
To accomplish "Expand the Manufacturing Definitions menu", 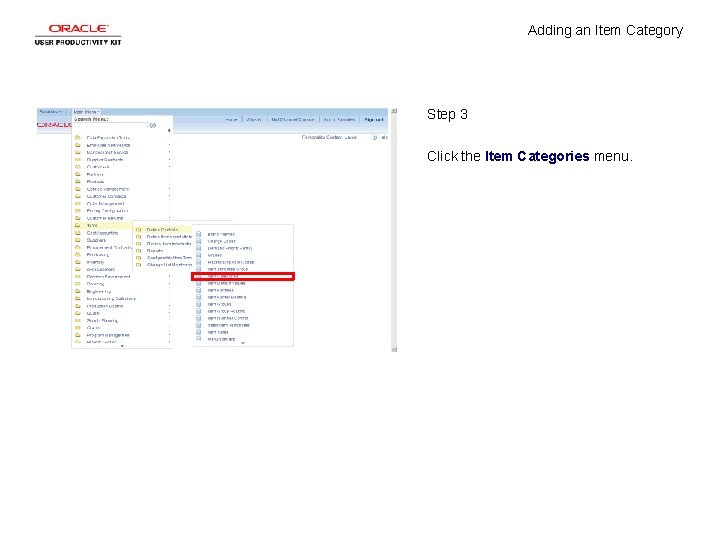I will (111, 299).
